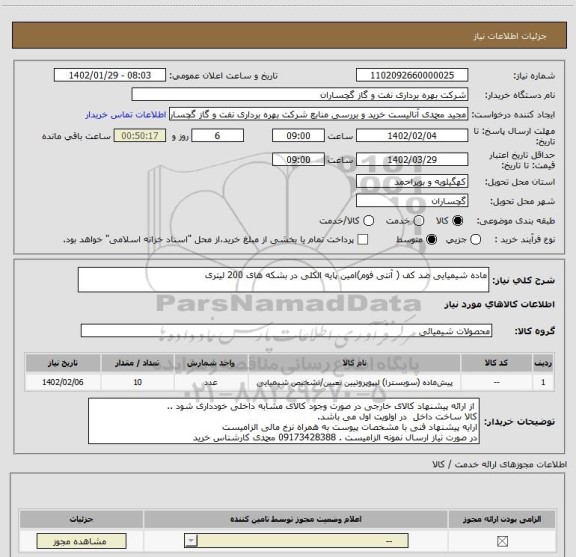
Task: Click the unit cell عدد
Action: 211,382
